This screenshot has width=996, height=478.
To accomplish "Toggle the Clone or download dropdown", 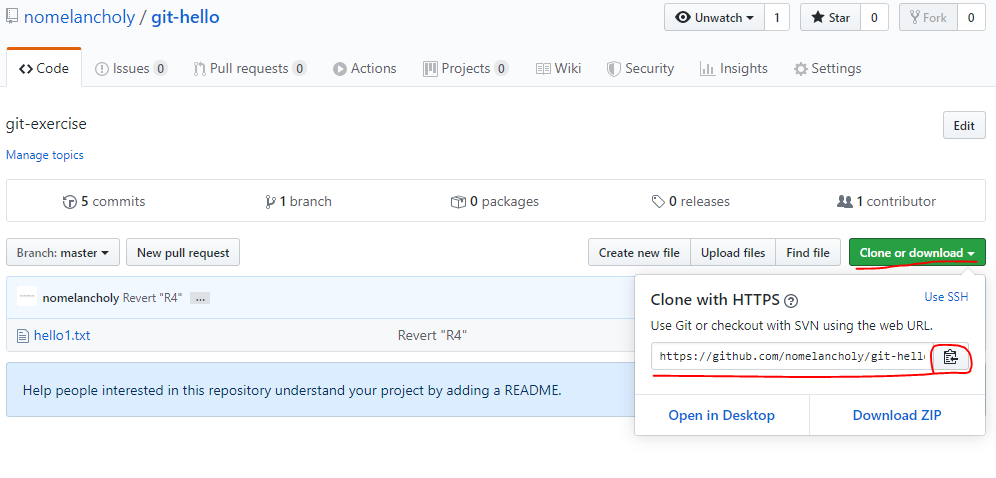I will 917,253.
